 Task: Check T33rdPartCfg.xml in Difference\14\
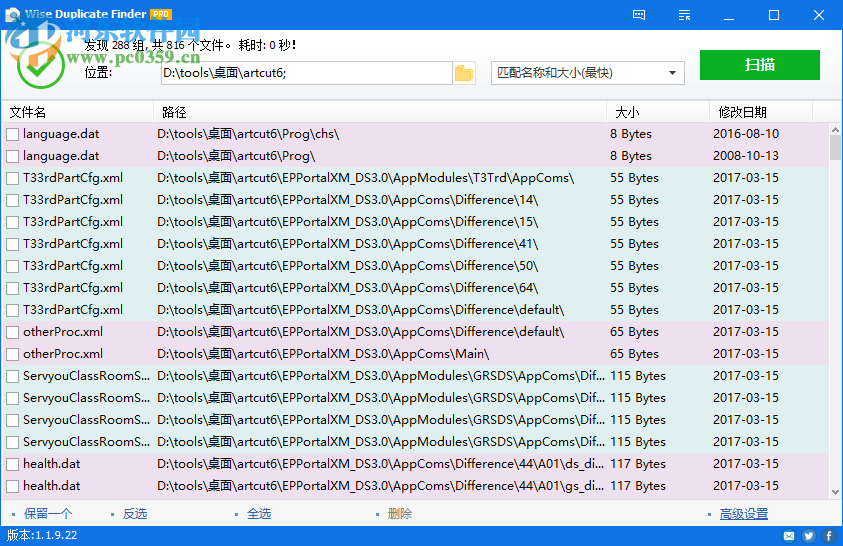click(12, 200)
